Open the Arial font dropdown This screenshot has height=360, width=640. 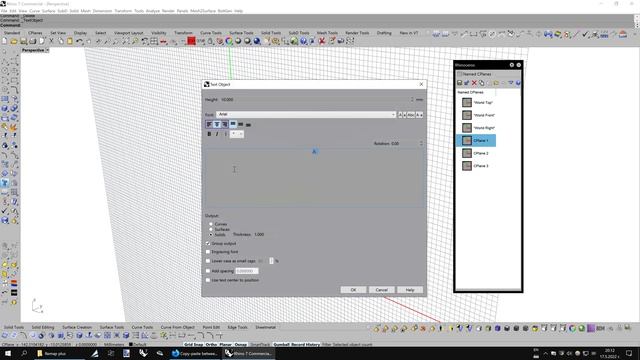click(x=306, y=115)
